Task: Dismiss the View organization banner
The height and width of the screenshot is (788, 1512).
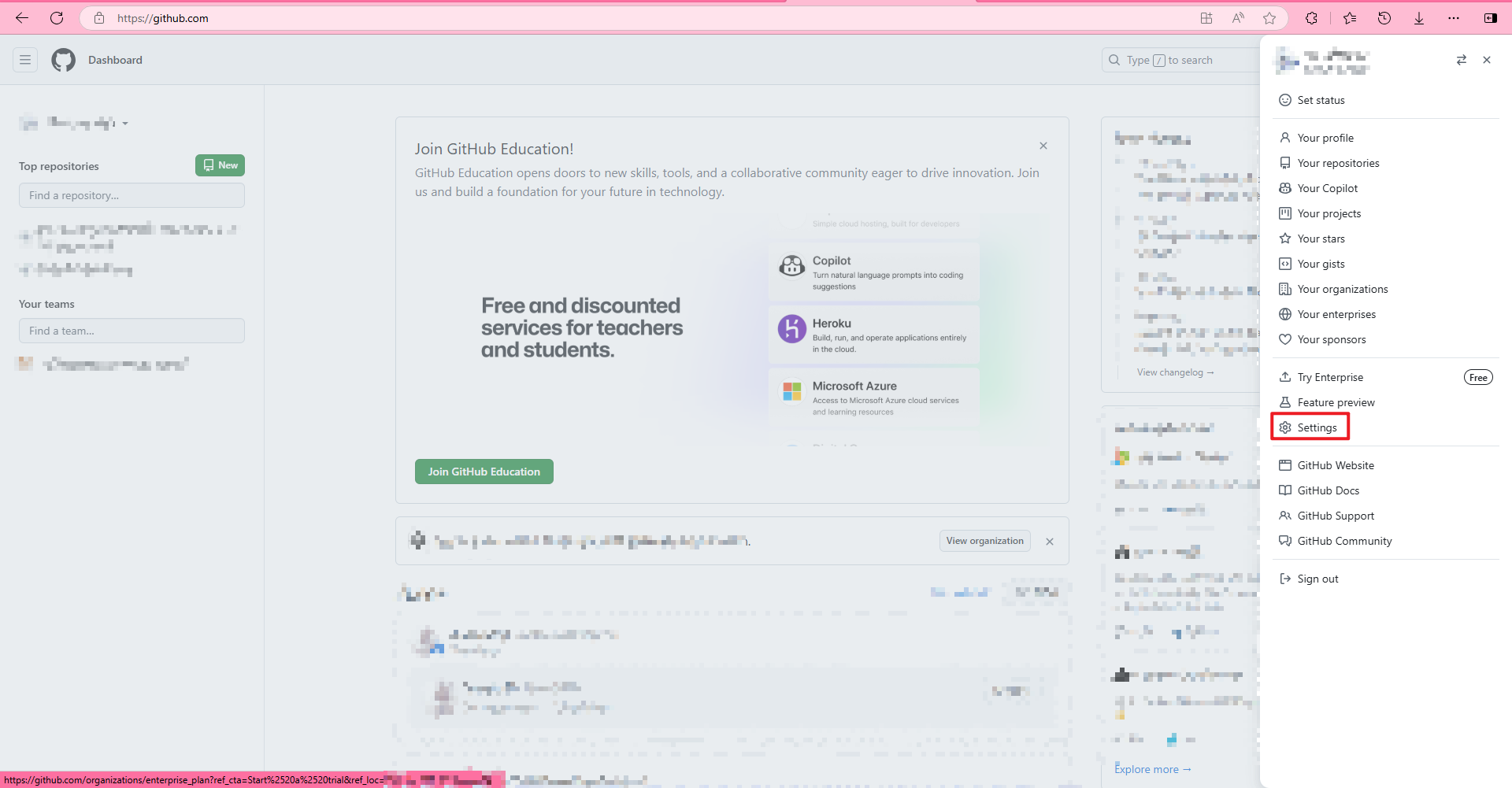Action: [1050, 542]
